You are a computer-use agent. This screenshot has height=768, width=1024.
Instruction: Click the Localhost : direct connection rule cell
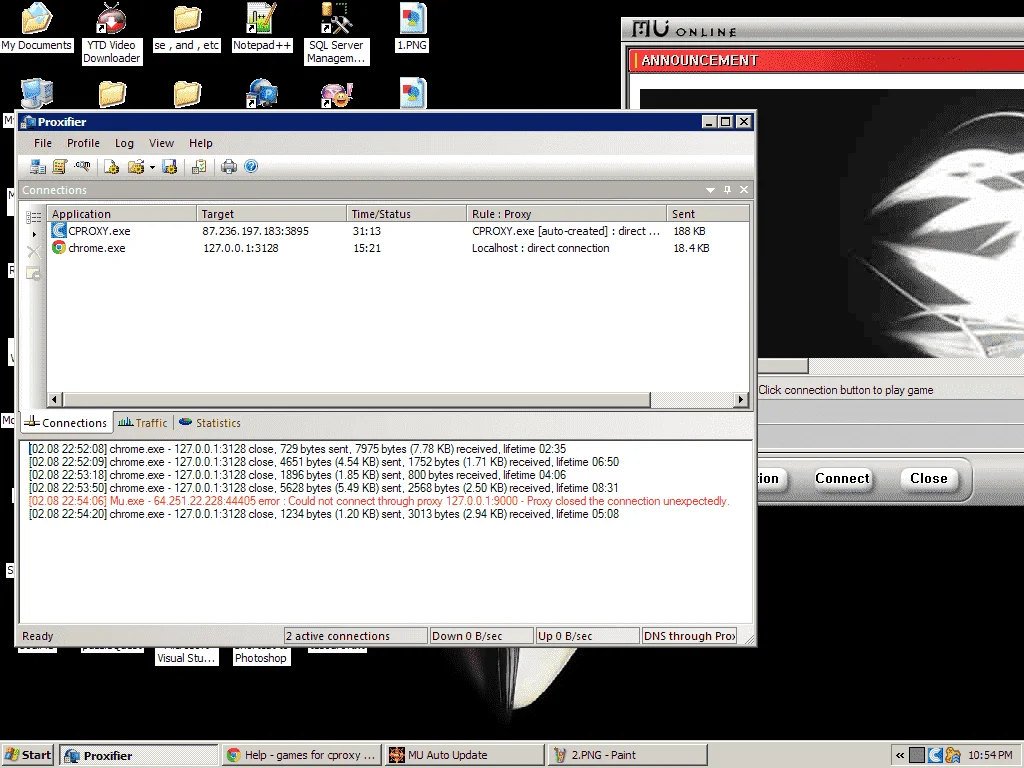(541, 248)
